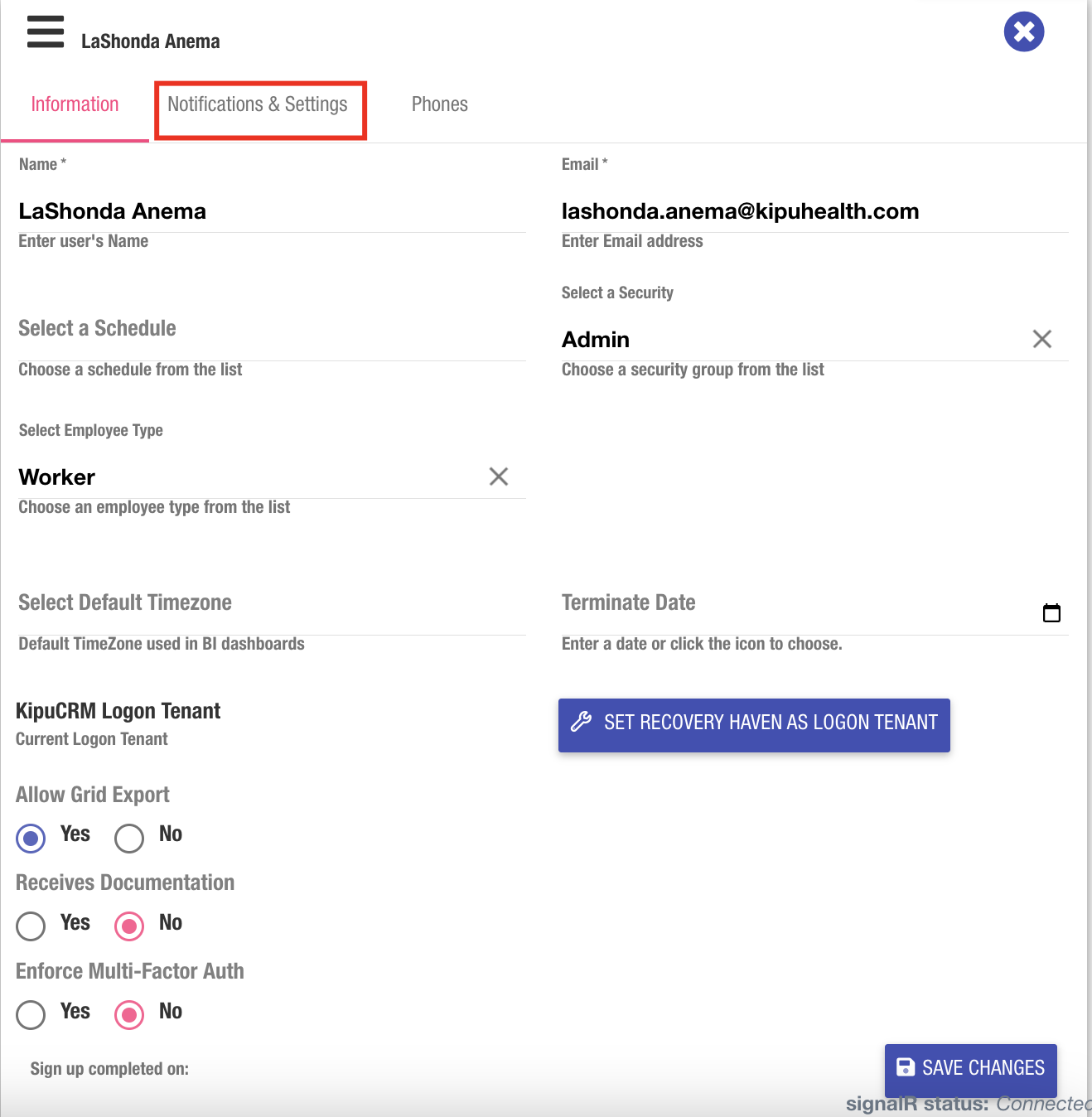This screenshot has height=1117, width=1092.
Task: Set Allow Grid Export to Yes
Action: [x=31, y=838]
